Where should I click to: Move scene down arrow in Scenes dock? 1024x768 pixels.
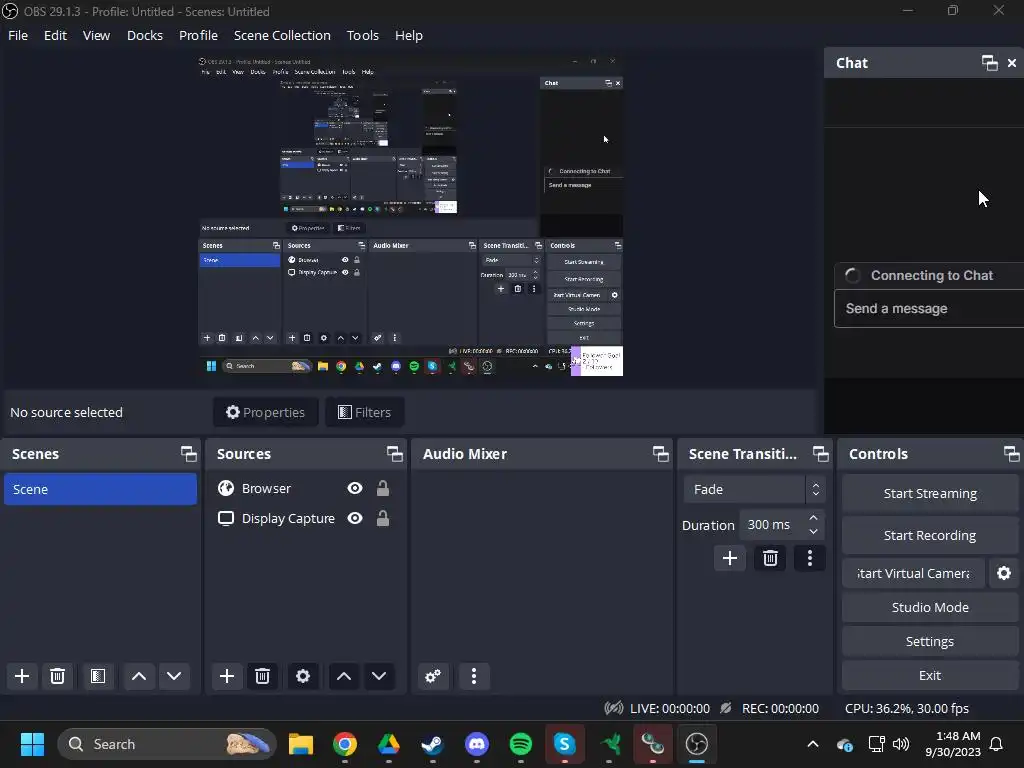coord(174,676)
